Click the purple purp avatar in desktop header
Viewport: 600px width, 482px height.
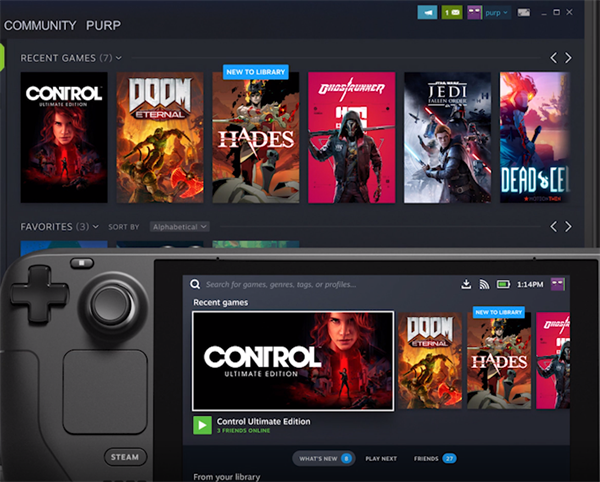pos(474,13)
